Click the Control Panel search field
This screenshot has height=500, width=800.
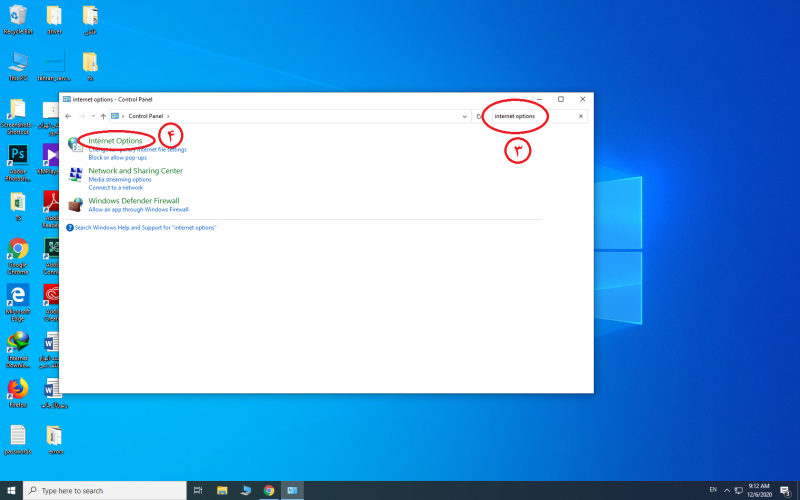point(530,117)
